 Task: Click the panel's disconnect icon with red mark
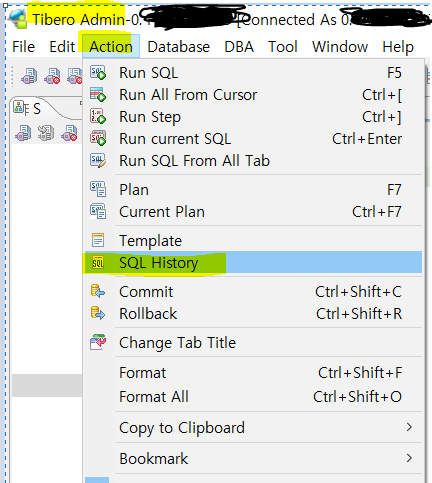point(69,133)
